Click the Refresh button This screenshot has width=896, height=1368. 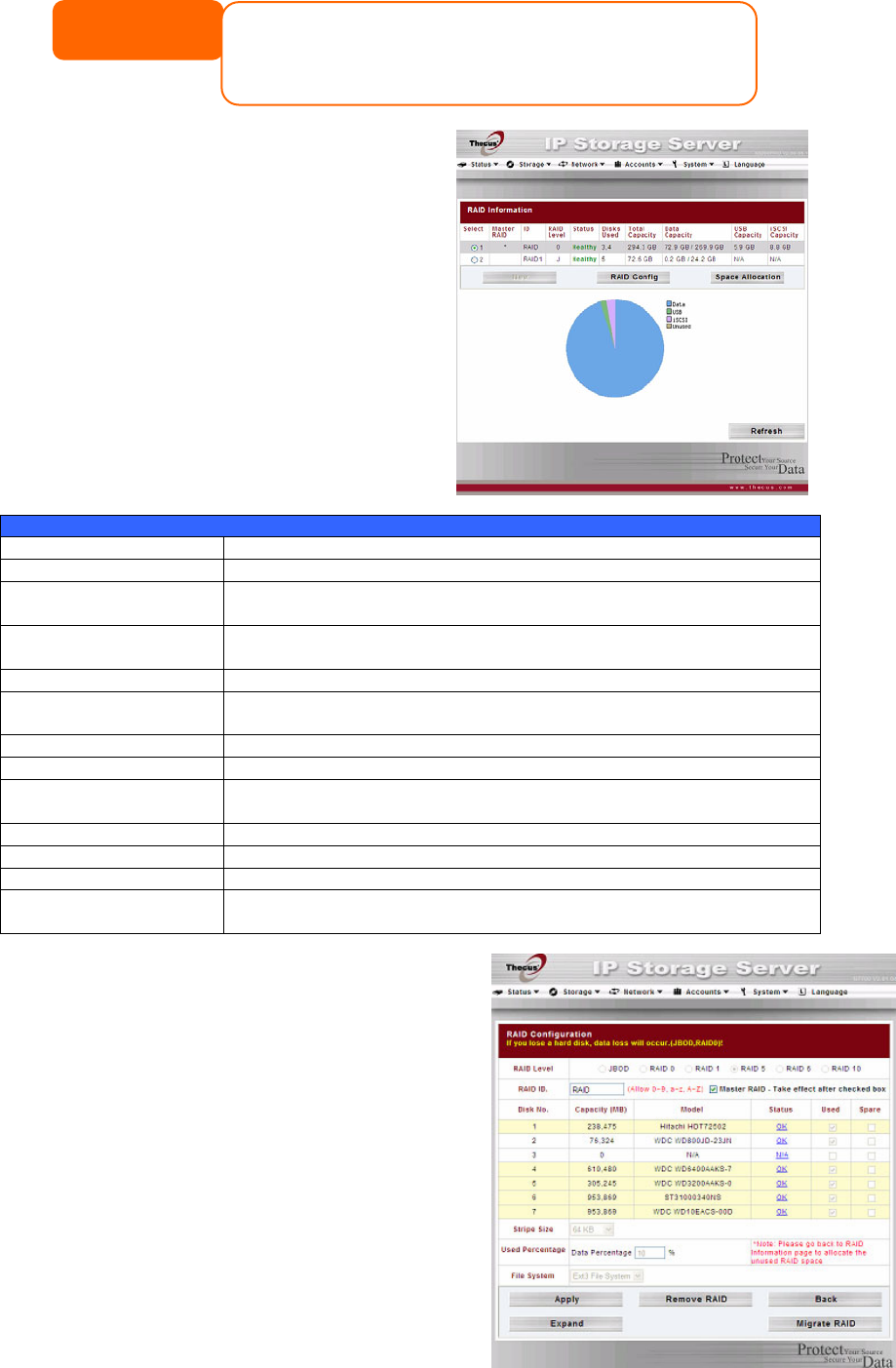[x=766, y=431]
